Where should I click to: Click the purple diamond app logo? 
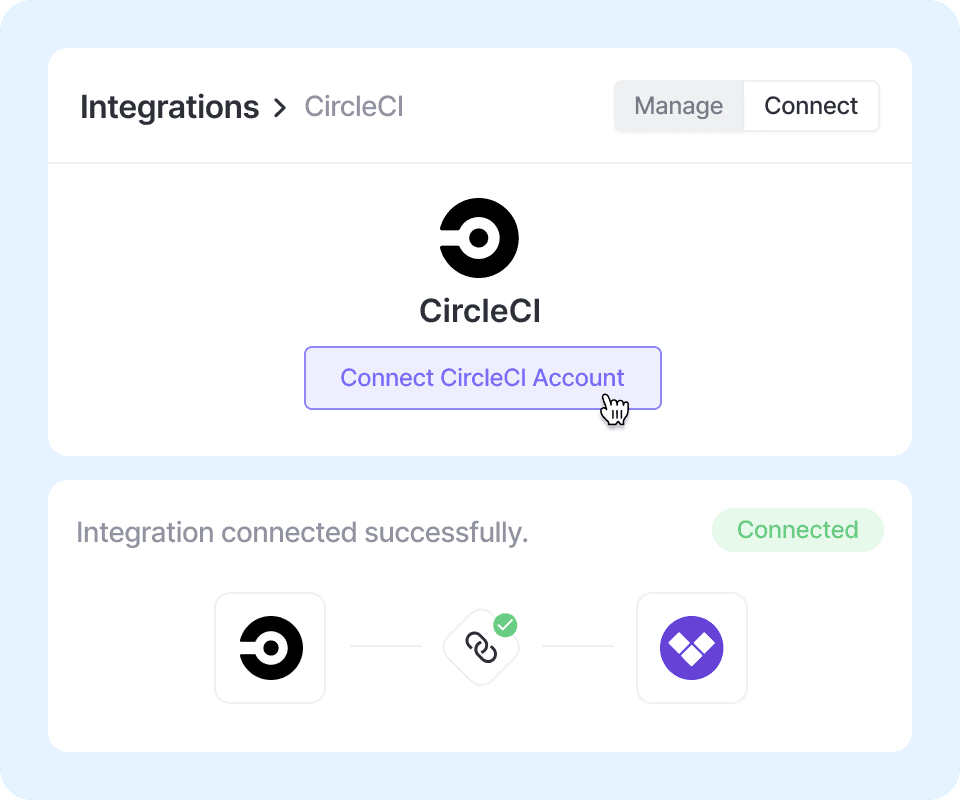(x=691, y=648)
